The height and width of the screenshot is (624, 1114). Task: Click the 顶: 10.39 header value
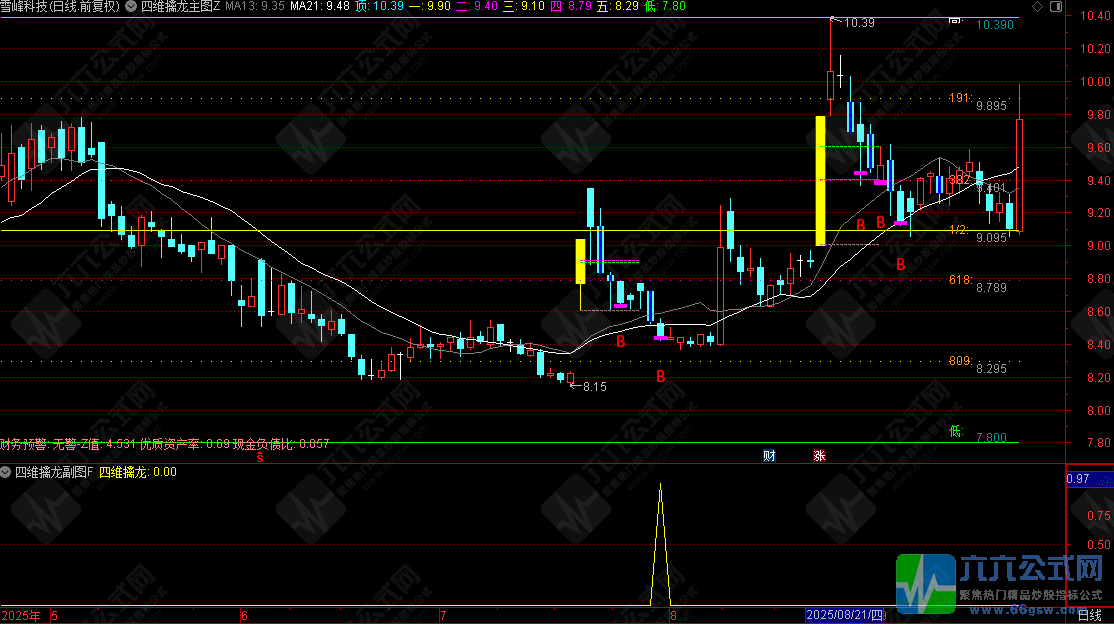point(381,6)
